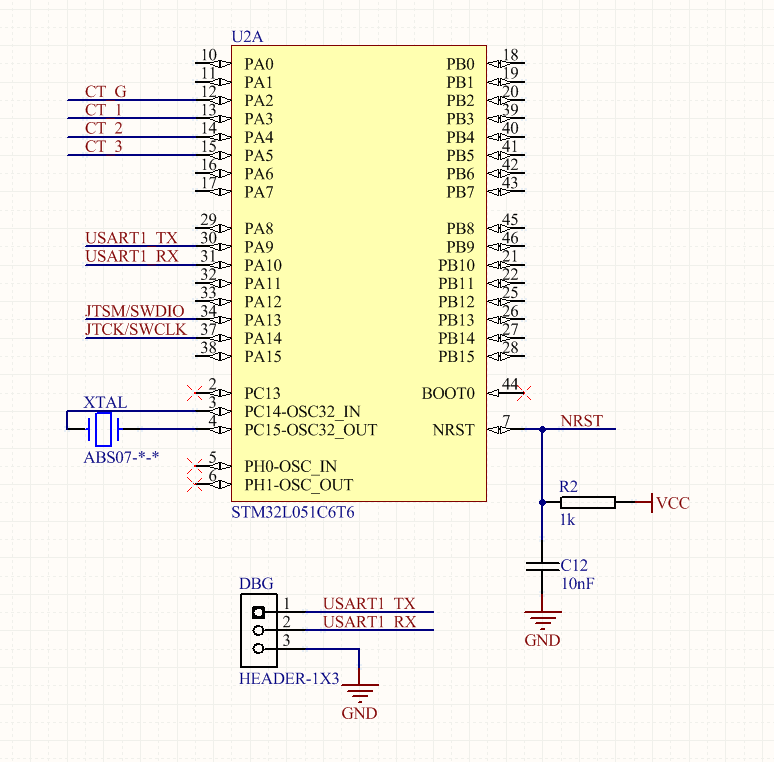Click the PC14-OSC32_IN pin name

click(x=302, y=412)
